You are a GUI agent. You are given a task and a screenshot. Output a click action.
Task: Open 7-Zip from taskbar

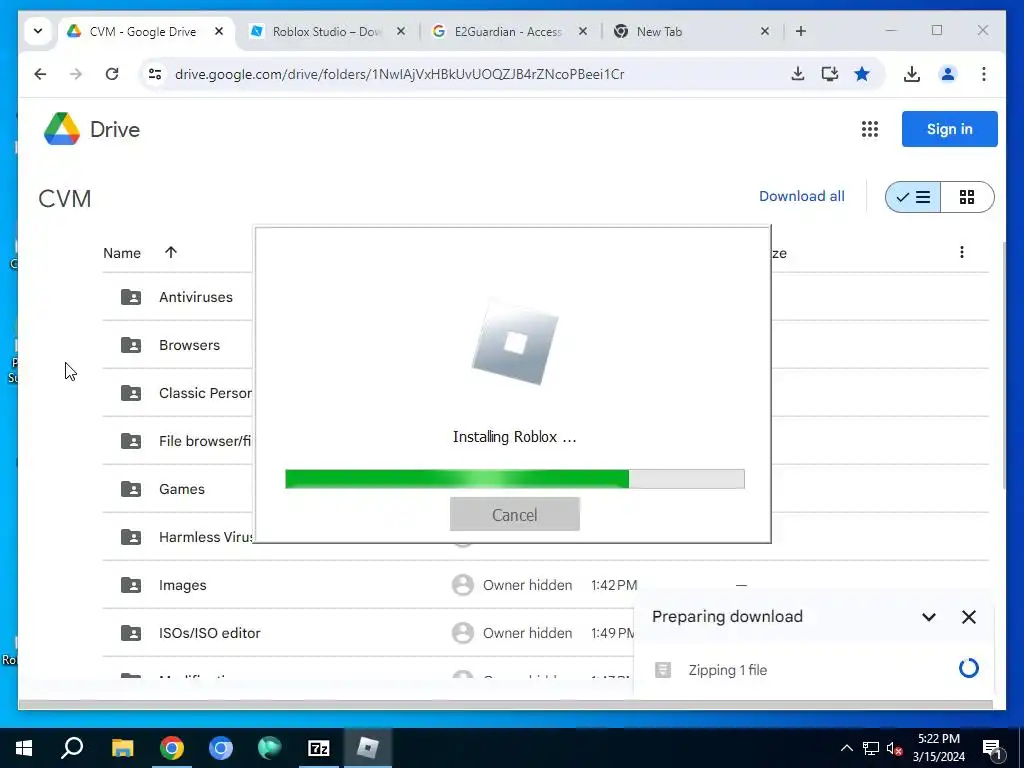[x=318, y=748]
